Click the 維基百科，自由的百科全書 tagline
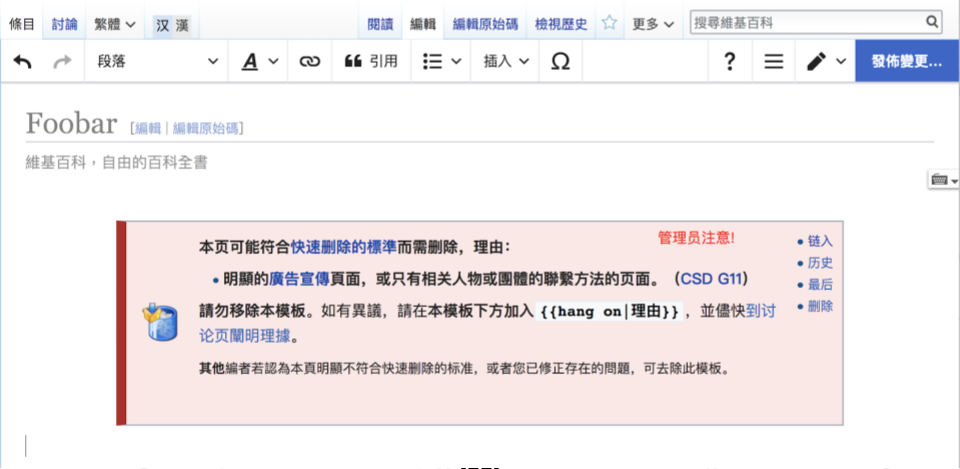This screenshot has height=469, width=960. (116, 163)
